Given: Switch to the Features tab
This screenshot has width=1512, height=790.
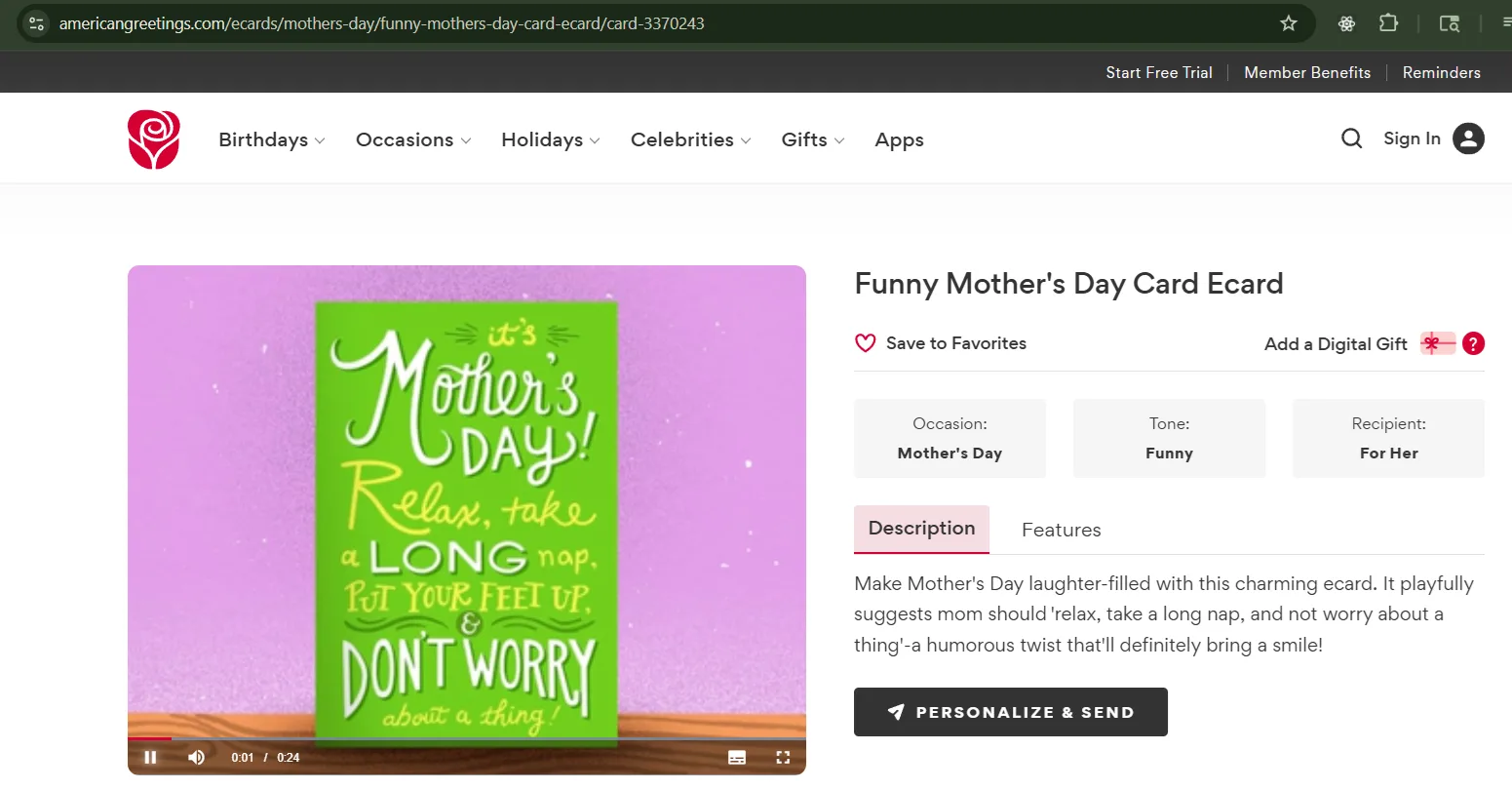Looking at the screenshot, I should [1061, 530].
